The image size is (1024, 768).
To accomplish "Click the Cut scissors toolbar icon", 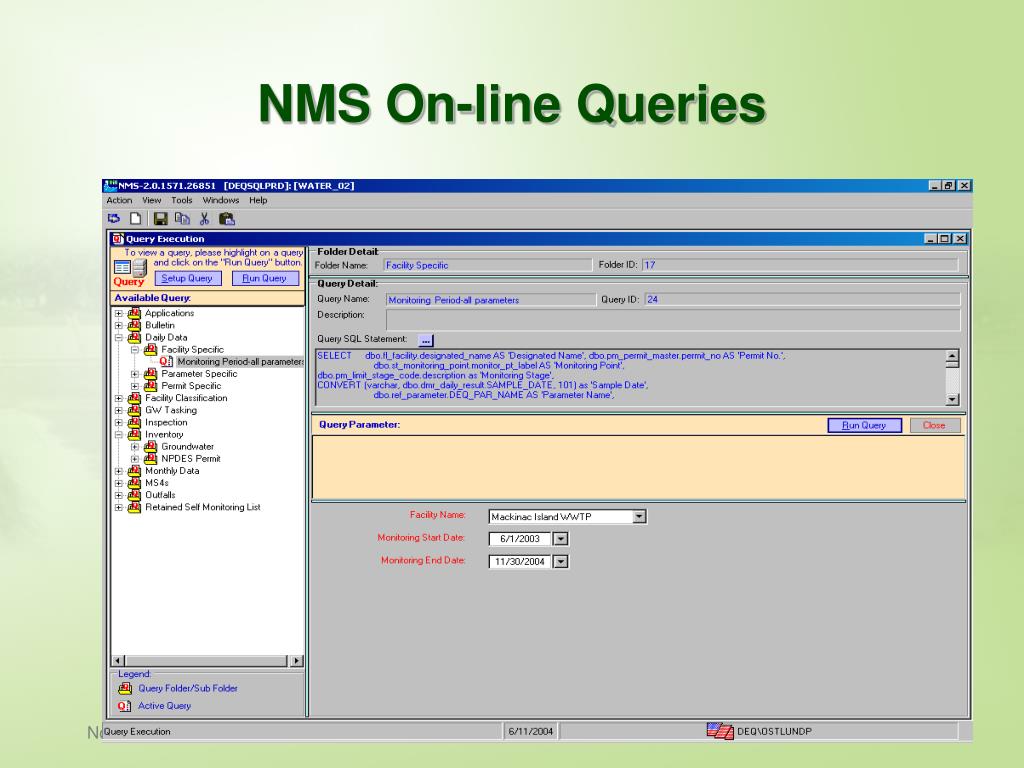I will tap(204, 219).
